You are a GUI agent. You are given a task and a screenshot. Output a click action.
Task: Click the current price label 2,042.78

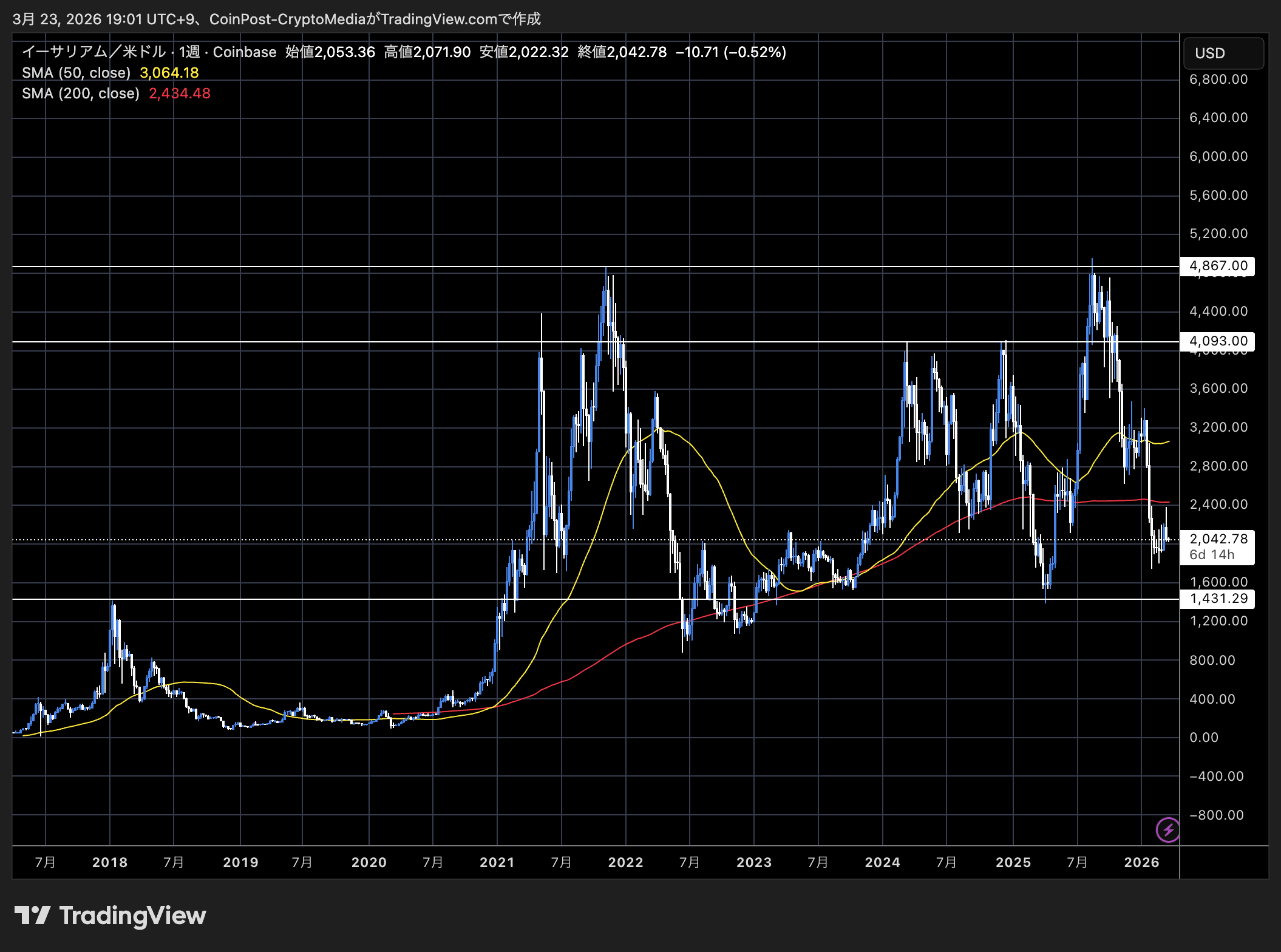tap(1218, 539)
